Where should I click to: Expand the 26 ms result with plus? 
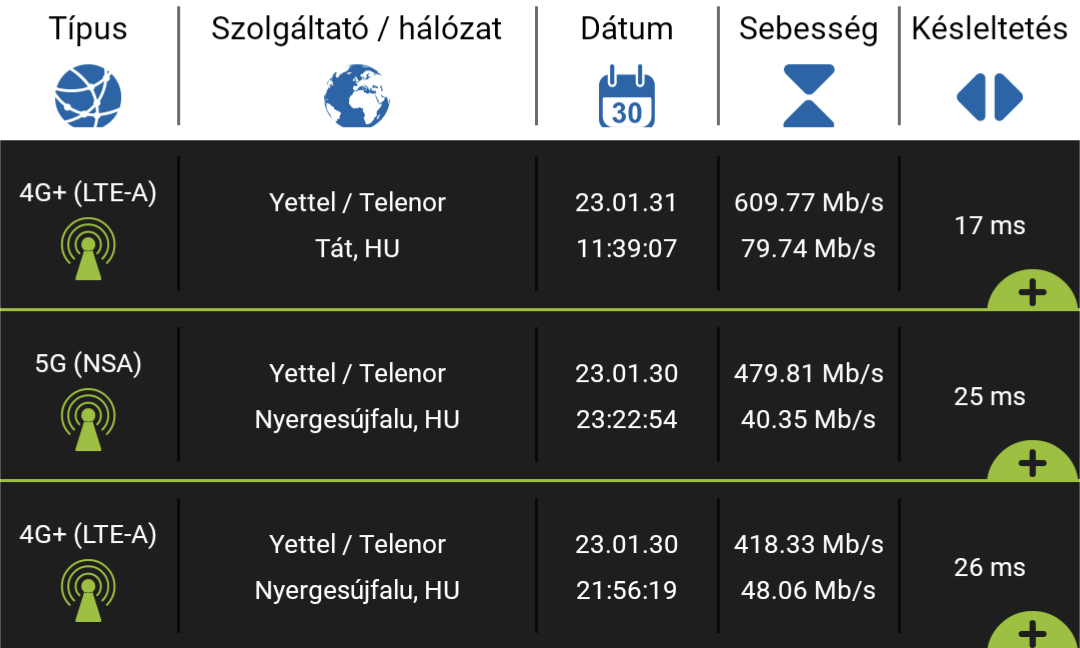tap(1032, 631)
